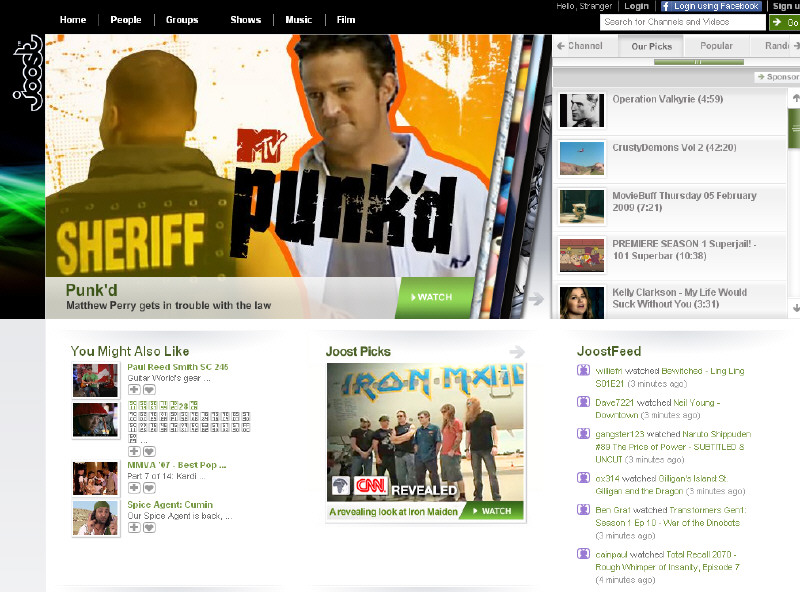The height and width of the screenshot is (592, 800).
Task: Switch to the Channel tab
Action: click(x=585, y=46)
